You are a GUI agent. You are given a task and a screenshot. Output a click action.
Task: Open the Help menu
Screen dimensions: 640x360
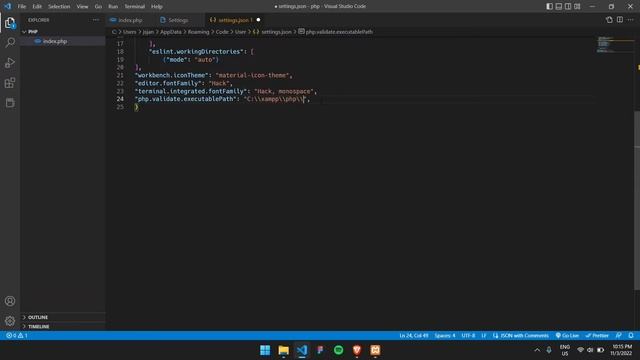point(157,7)
